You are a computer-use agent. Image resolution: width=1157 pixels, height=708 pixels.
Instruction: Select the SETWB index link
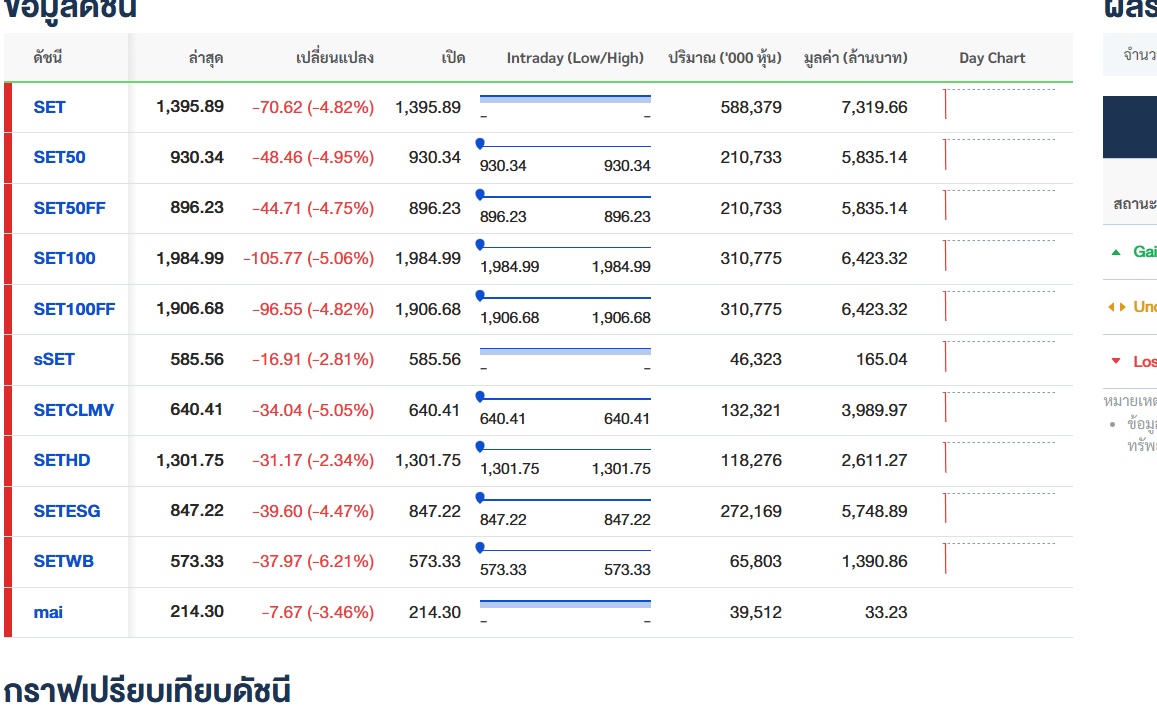tap(63, 561)
